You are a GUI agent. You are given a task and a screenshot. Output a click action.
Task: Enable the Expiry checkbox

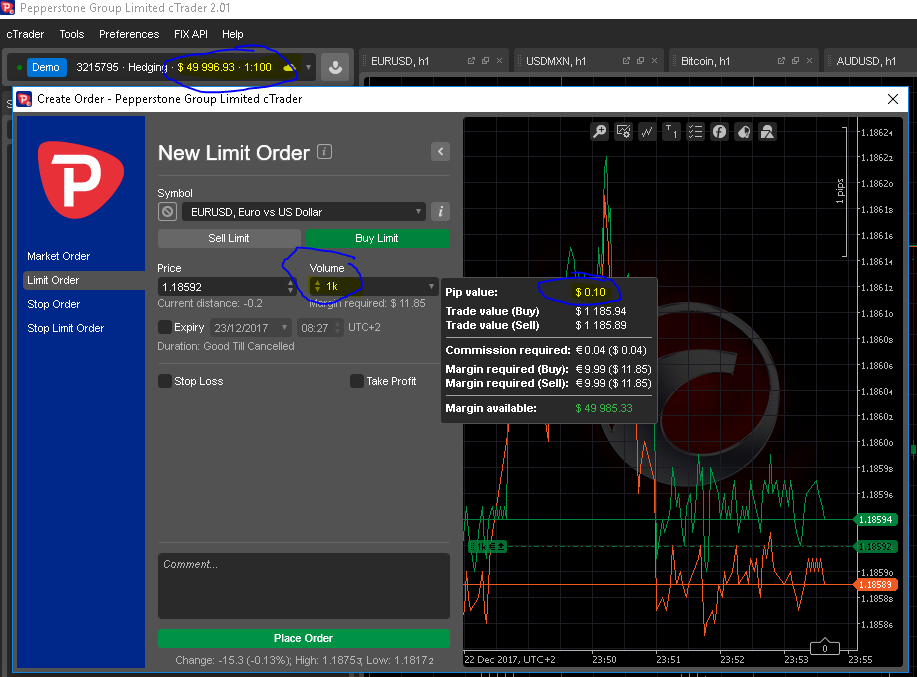click(x=165, y=327)
